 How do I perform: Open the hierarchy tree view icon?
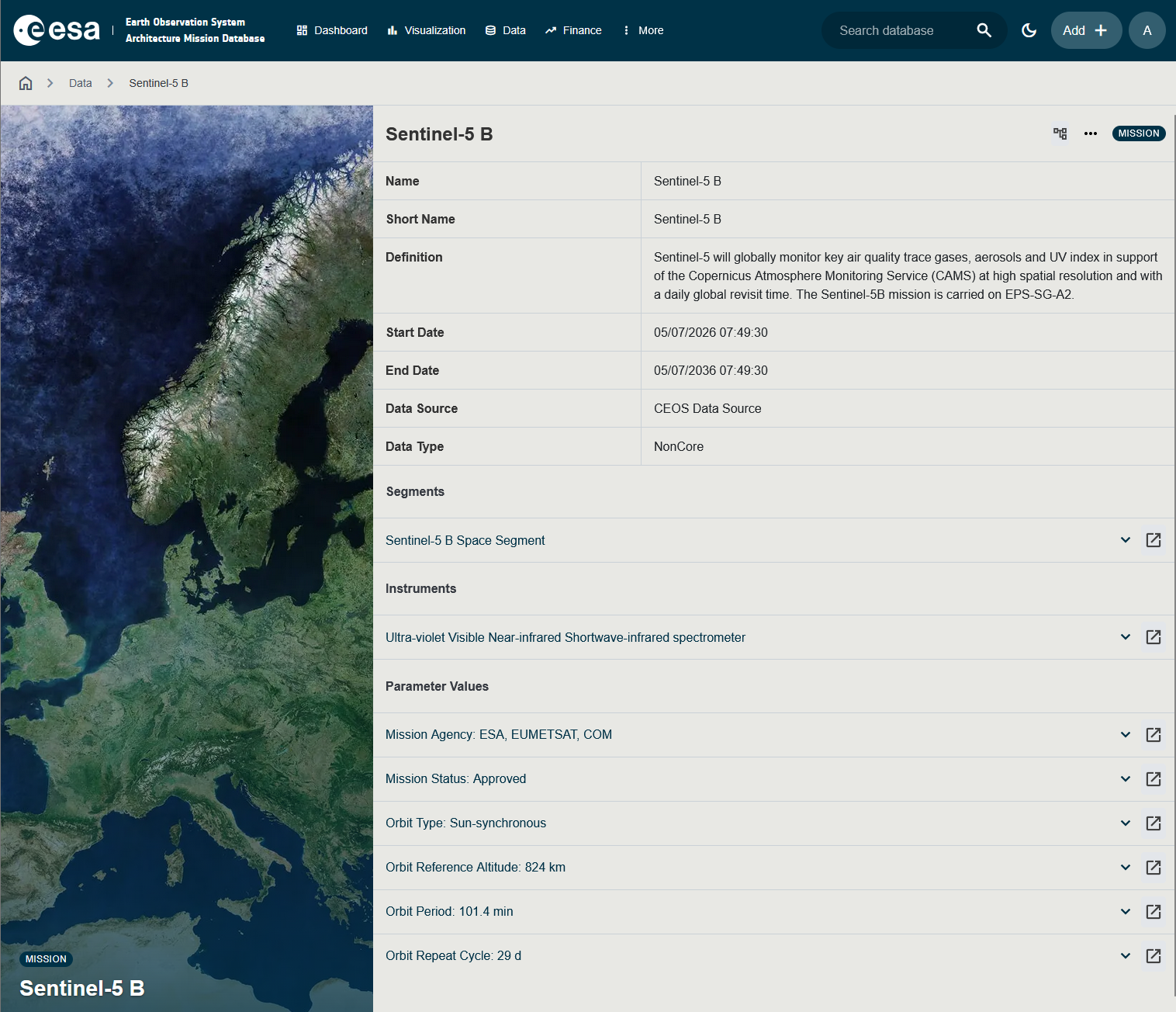pos(1060,133)
